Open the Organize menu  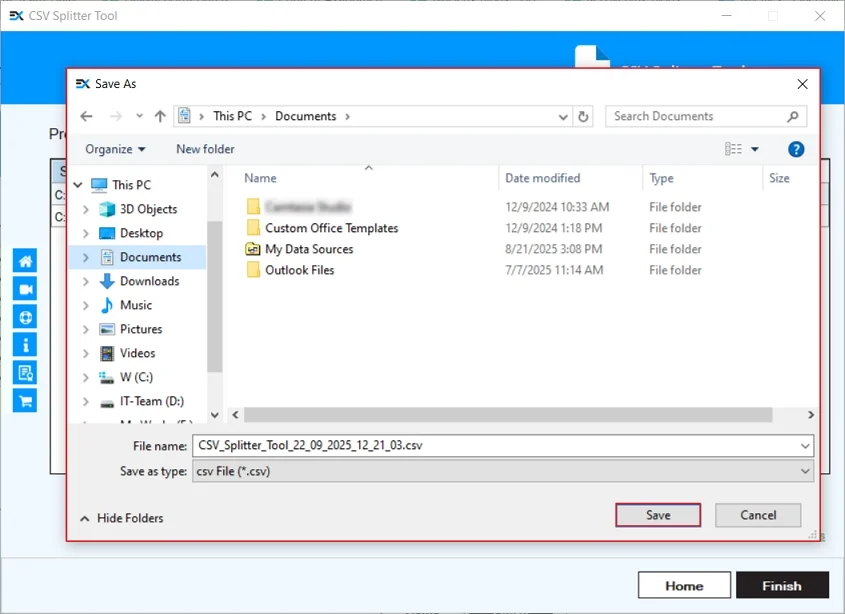point(115,149)
